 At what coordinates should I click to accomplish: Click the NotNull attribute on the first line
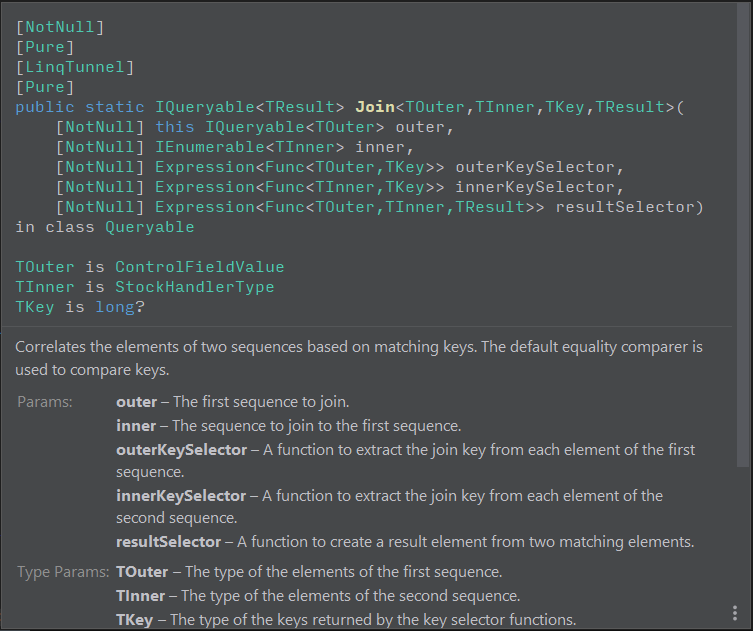[x=60, y=27]
